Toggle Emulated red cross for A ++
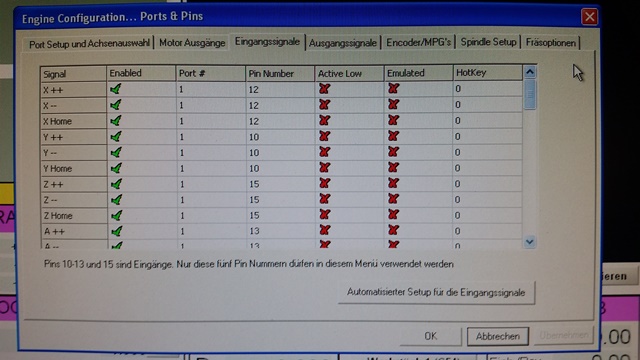The width and height of the screenshot is (640, 360). (393, 230)
